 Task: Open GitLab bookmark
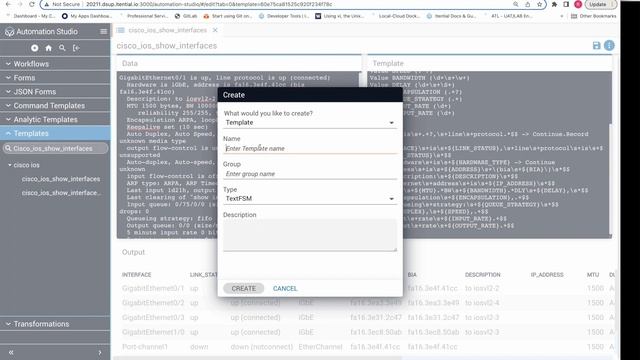click(x=186, y=16)
